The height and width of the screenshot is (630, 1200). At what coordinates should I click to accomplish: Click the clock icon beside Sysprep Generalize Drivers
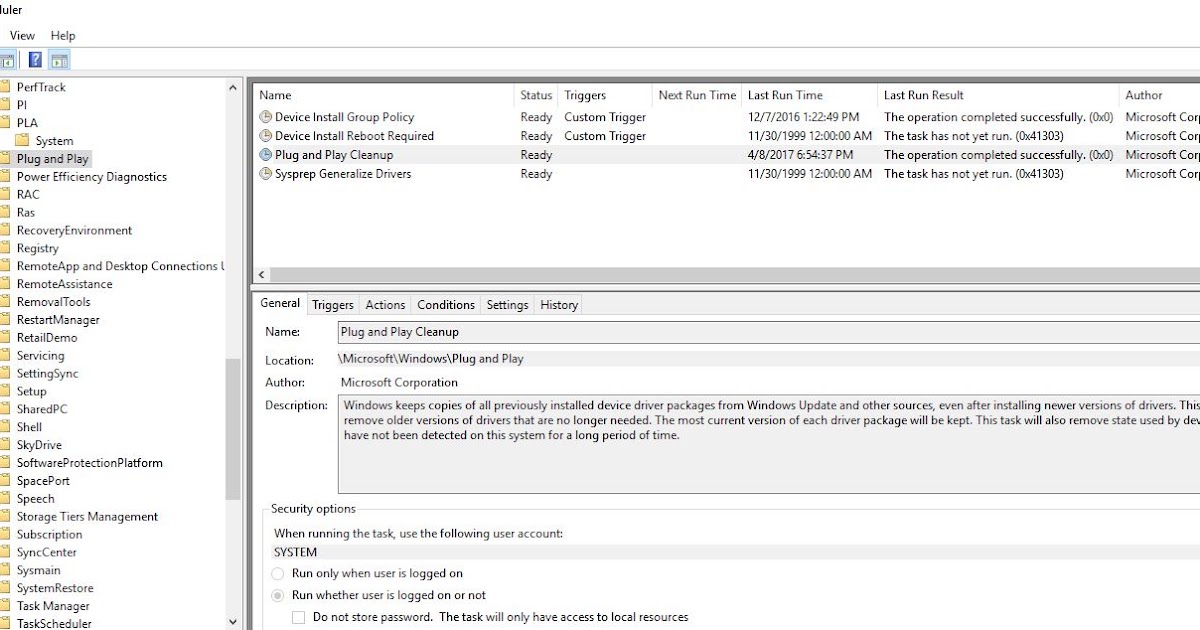click(265, 174)
